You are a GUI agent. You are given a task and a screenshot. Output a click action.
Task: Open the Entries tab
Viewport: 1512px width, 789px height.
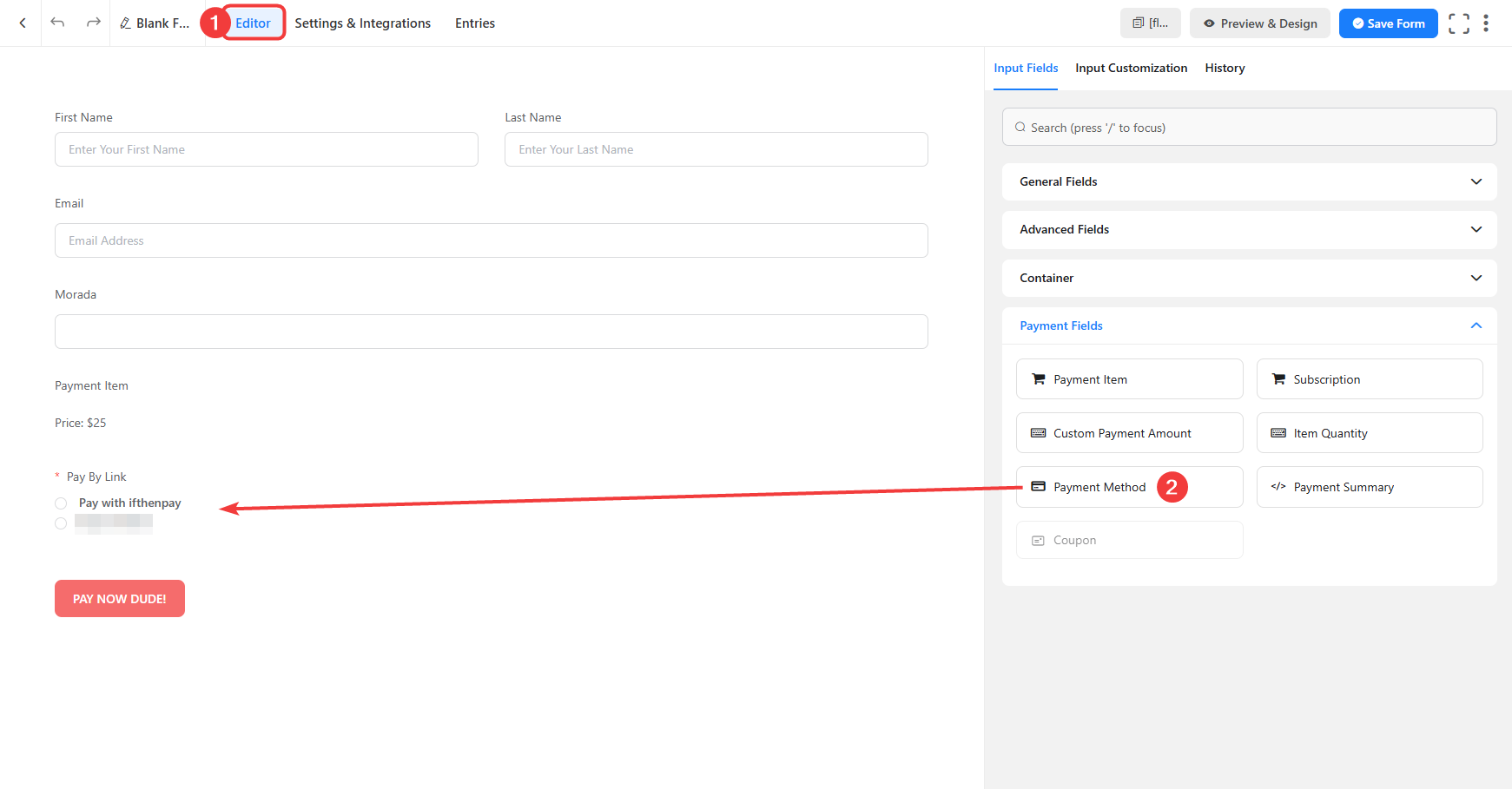point(475,23)
